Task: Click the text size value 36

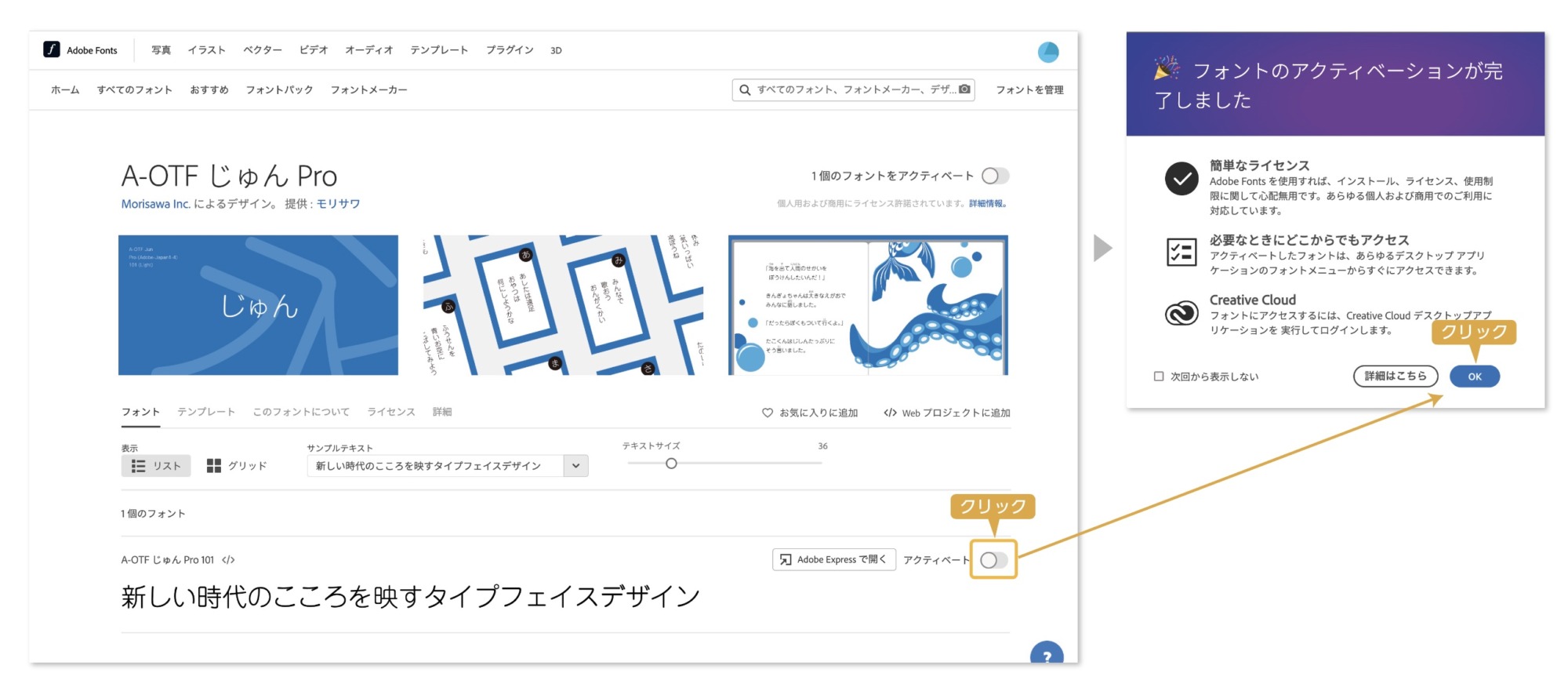Action: click(822, 446)
